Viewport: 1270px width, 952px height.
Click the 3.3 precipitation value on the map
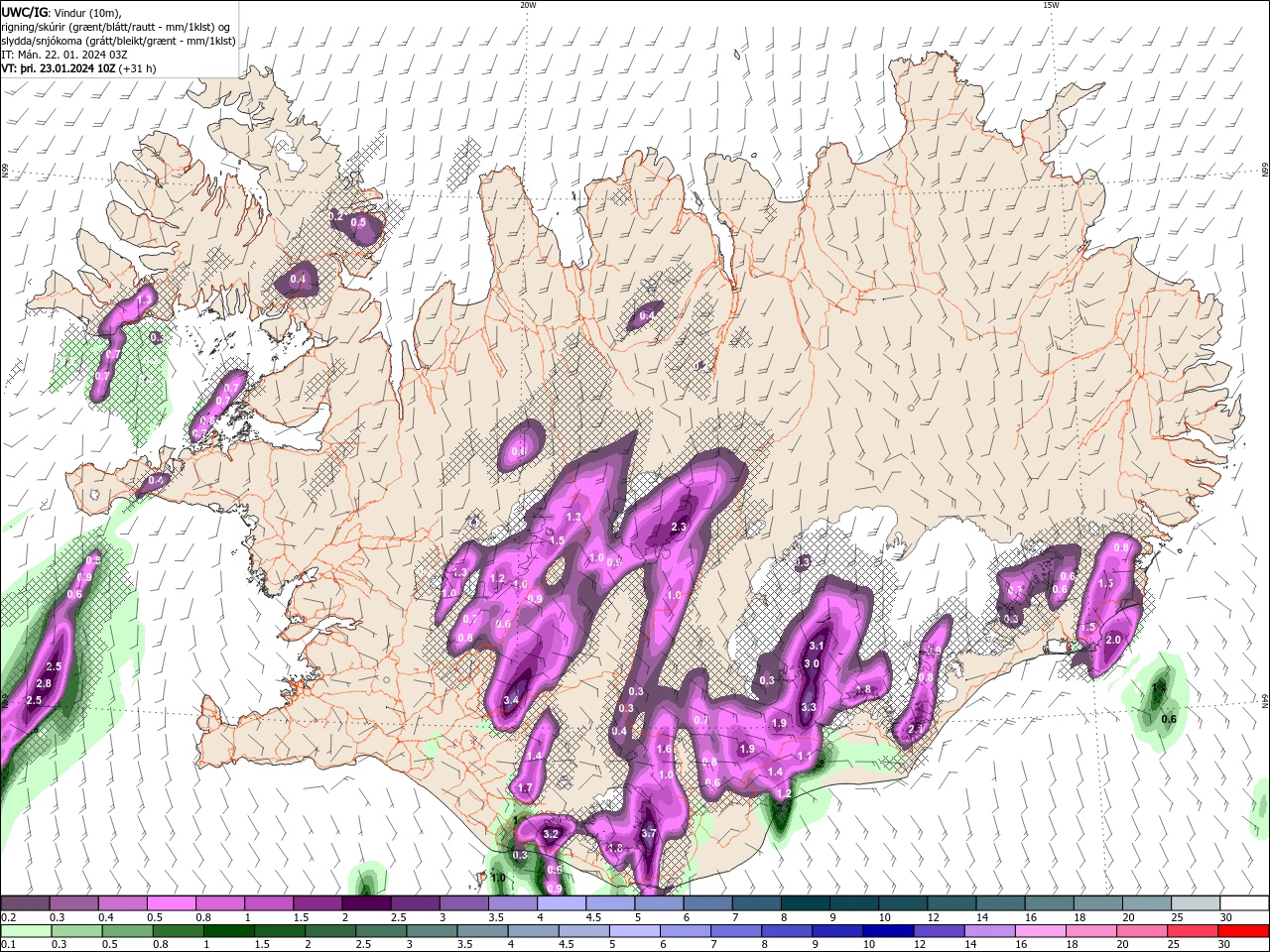click(x=809, y=707)
